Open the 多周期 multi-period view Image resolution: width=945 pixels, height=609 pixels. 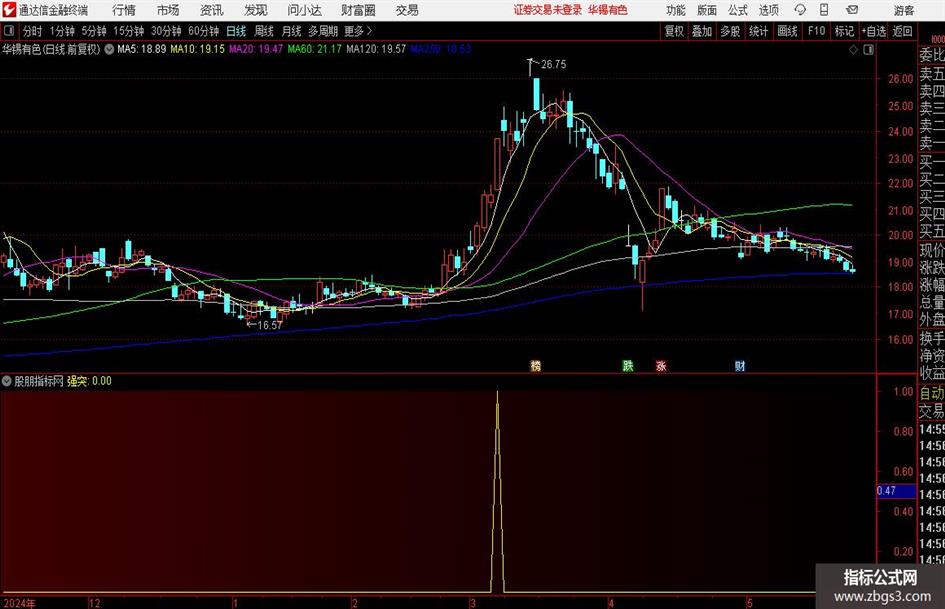[322, 31]
